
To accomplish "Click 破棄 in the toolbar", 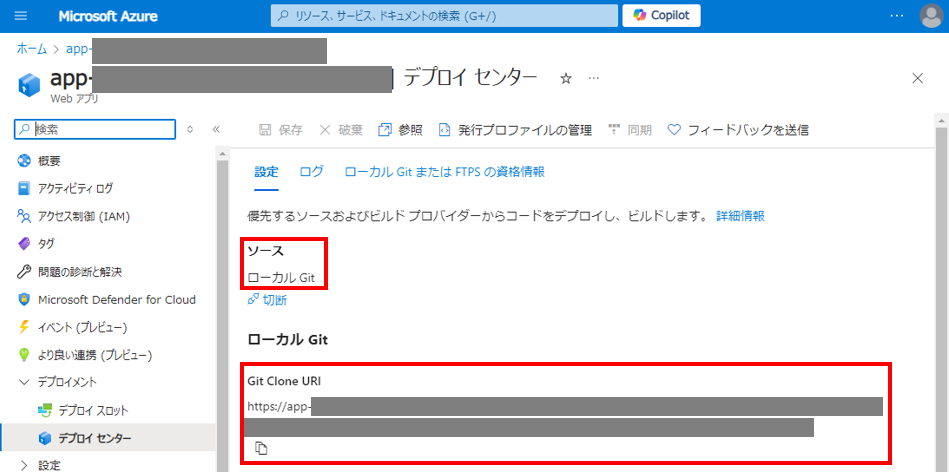I will (x=341, y=129).
